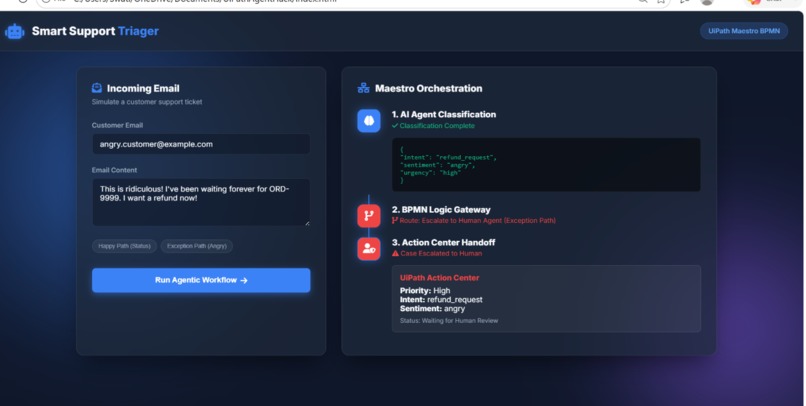Click the "intent": "refund_request" JSON line
This screenshot has height=406, width=806.
448,158
